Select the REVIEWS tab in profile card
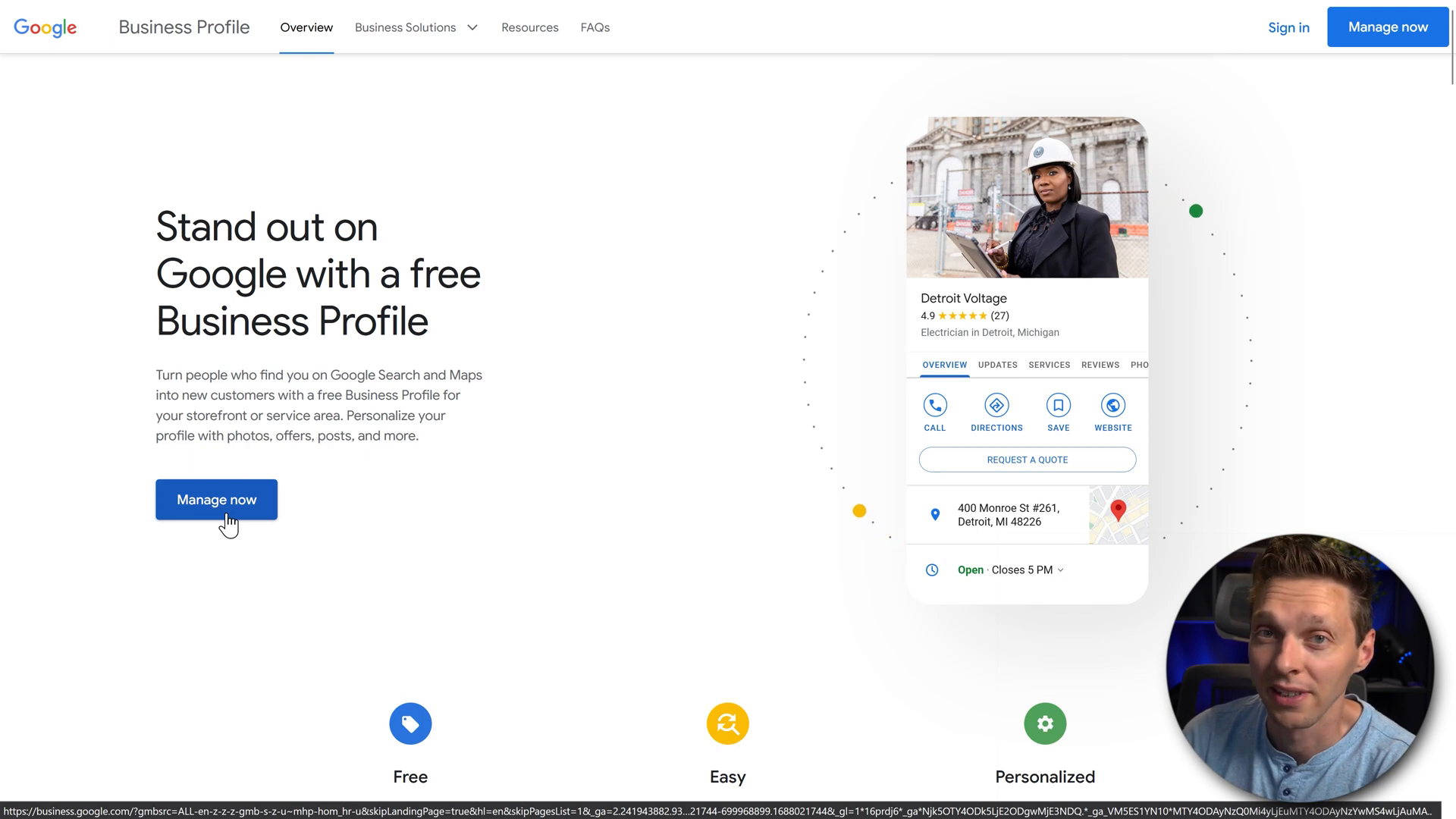 [x=1100, y=365]
